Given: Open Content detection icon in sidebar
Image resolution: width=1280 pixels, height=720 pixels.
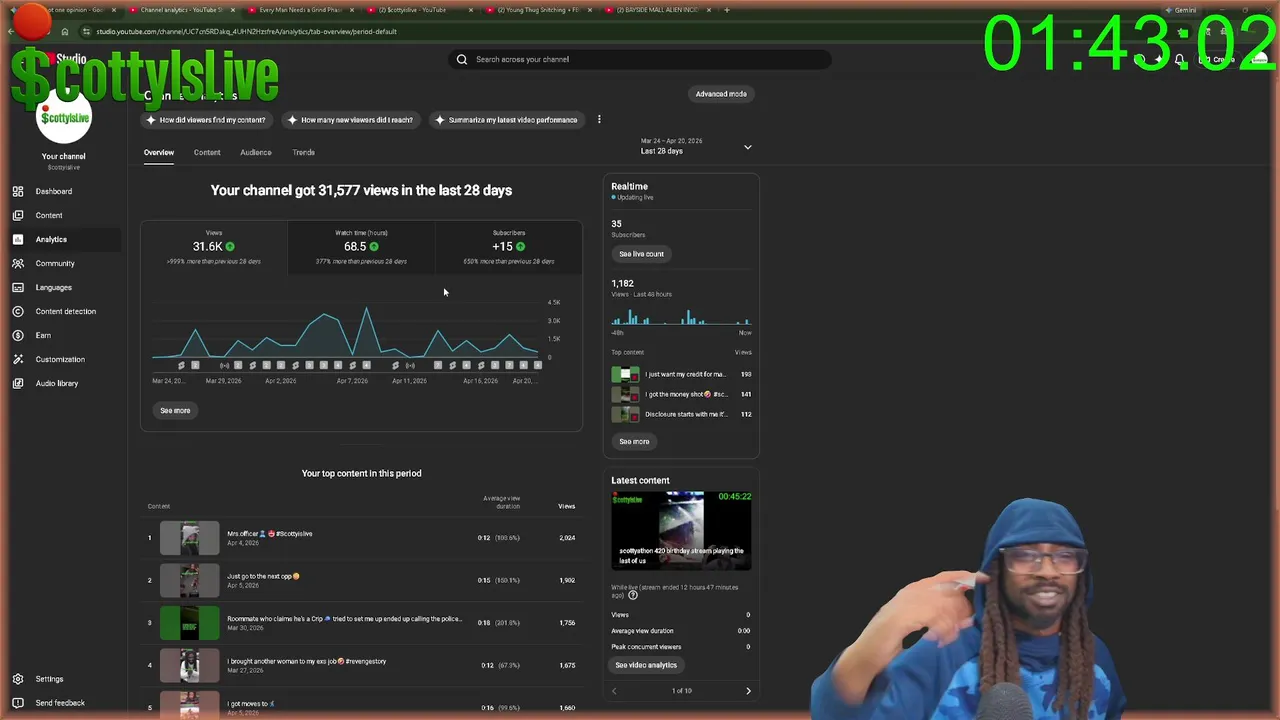Looking at the screenshot, I should (x=18, y=311).
